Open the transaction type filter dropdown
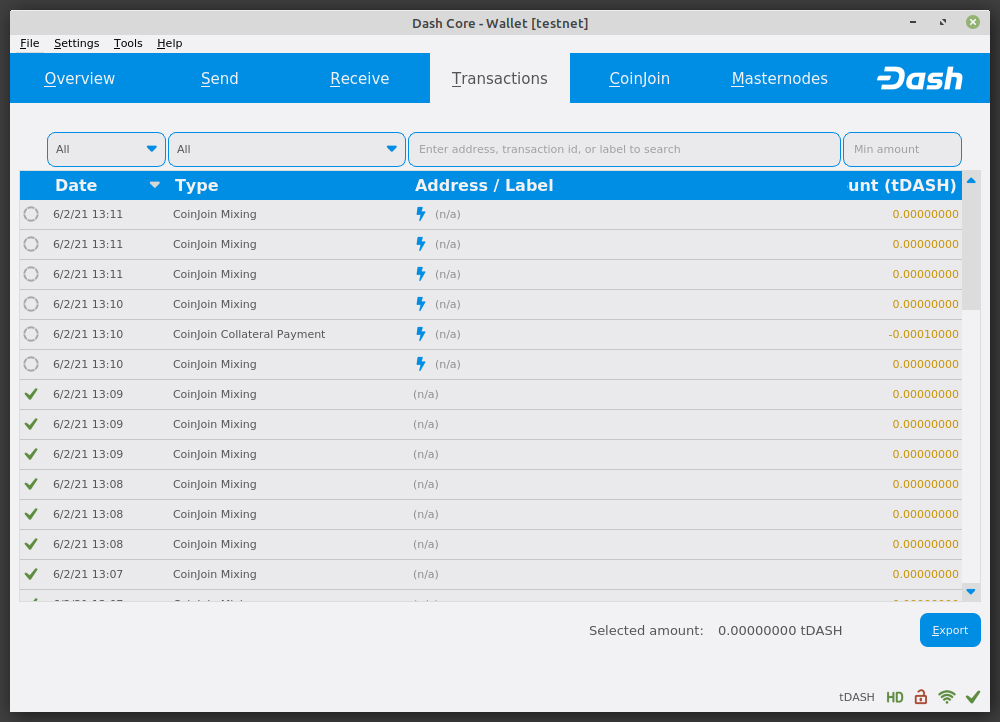The width and height of the screenshot is (1000, 722). (x=287, y=149)
